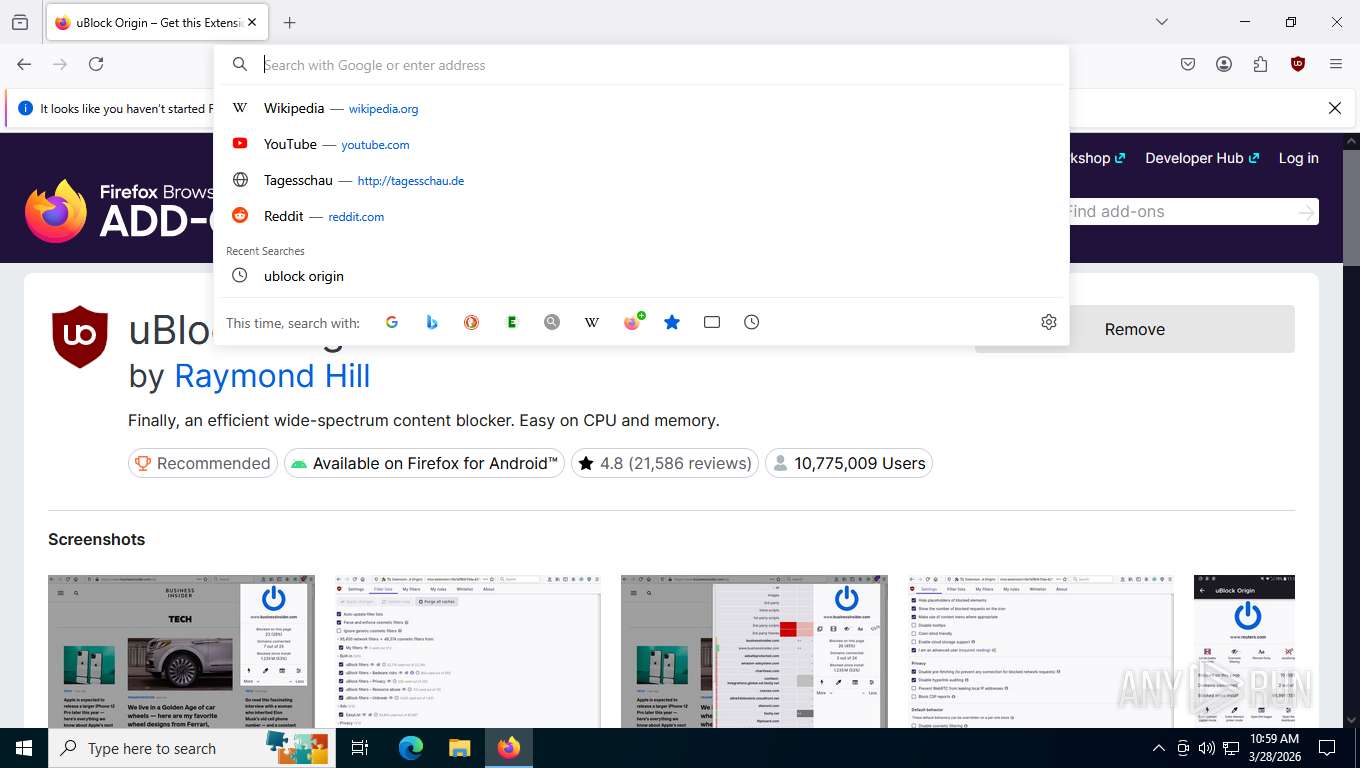Select uBlock Origin browser tab
The image size is (1360, 768).
157,22
